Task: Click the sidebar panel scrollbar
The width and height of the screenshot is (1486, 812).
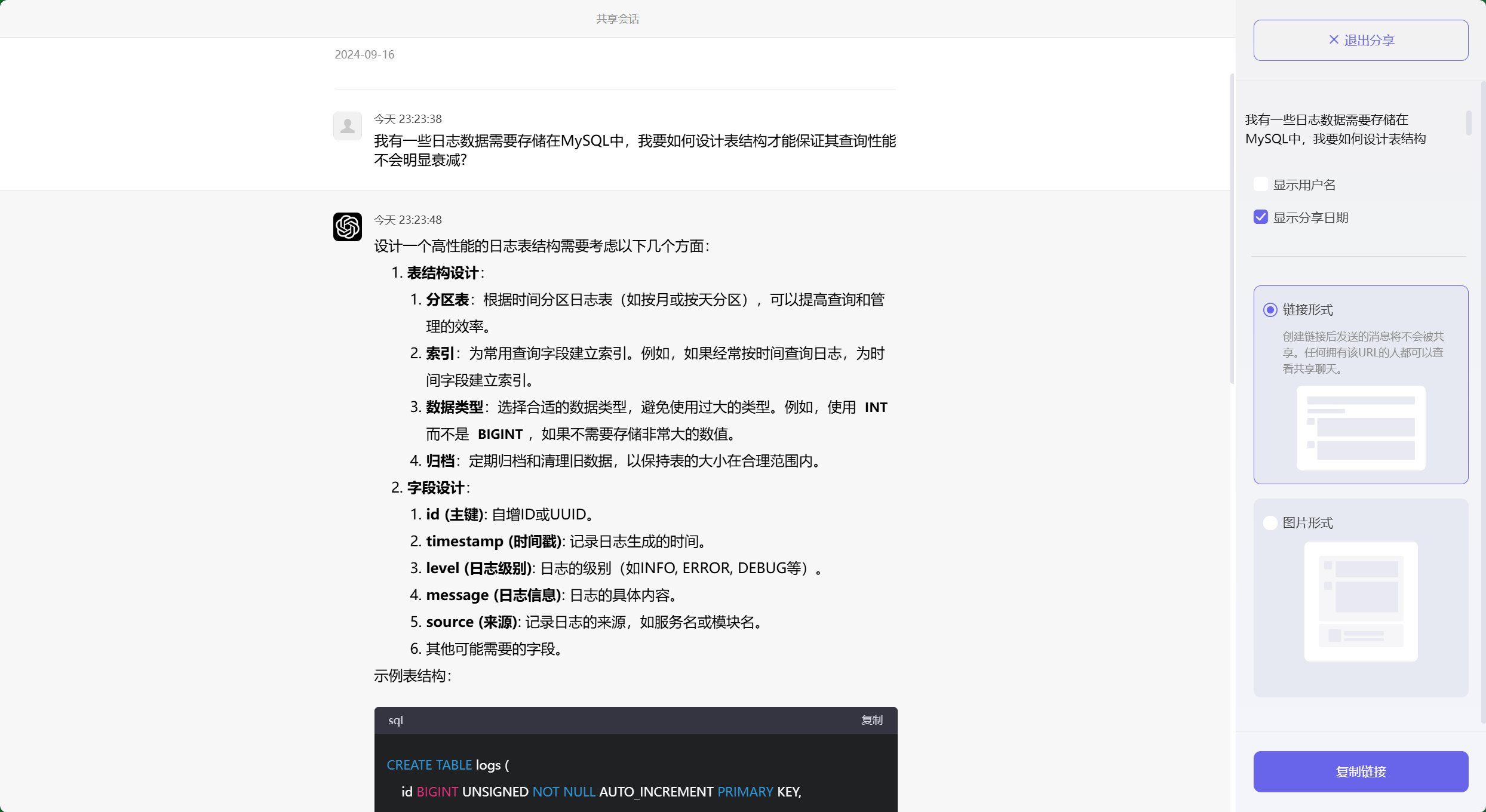Action: pyautogui.click(x=1469, y=124)
